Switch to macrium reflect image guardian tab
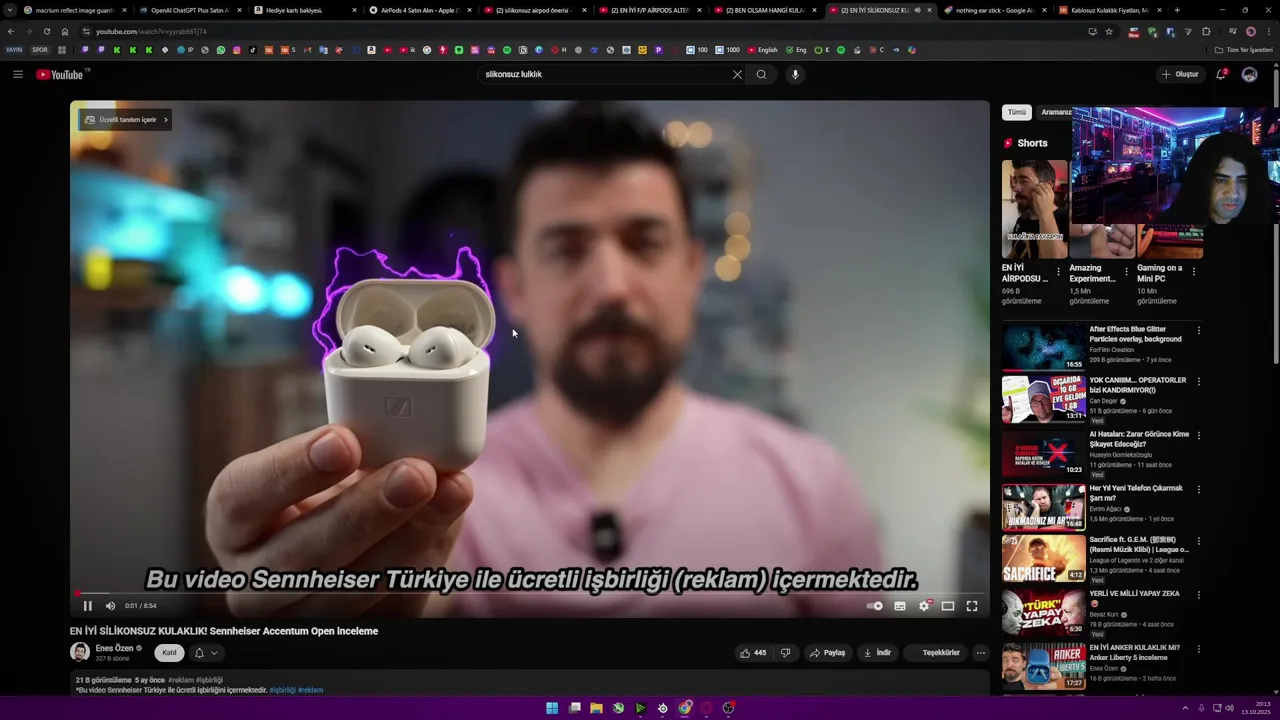 [75, 10]
